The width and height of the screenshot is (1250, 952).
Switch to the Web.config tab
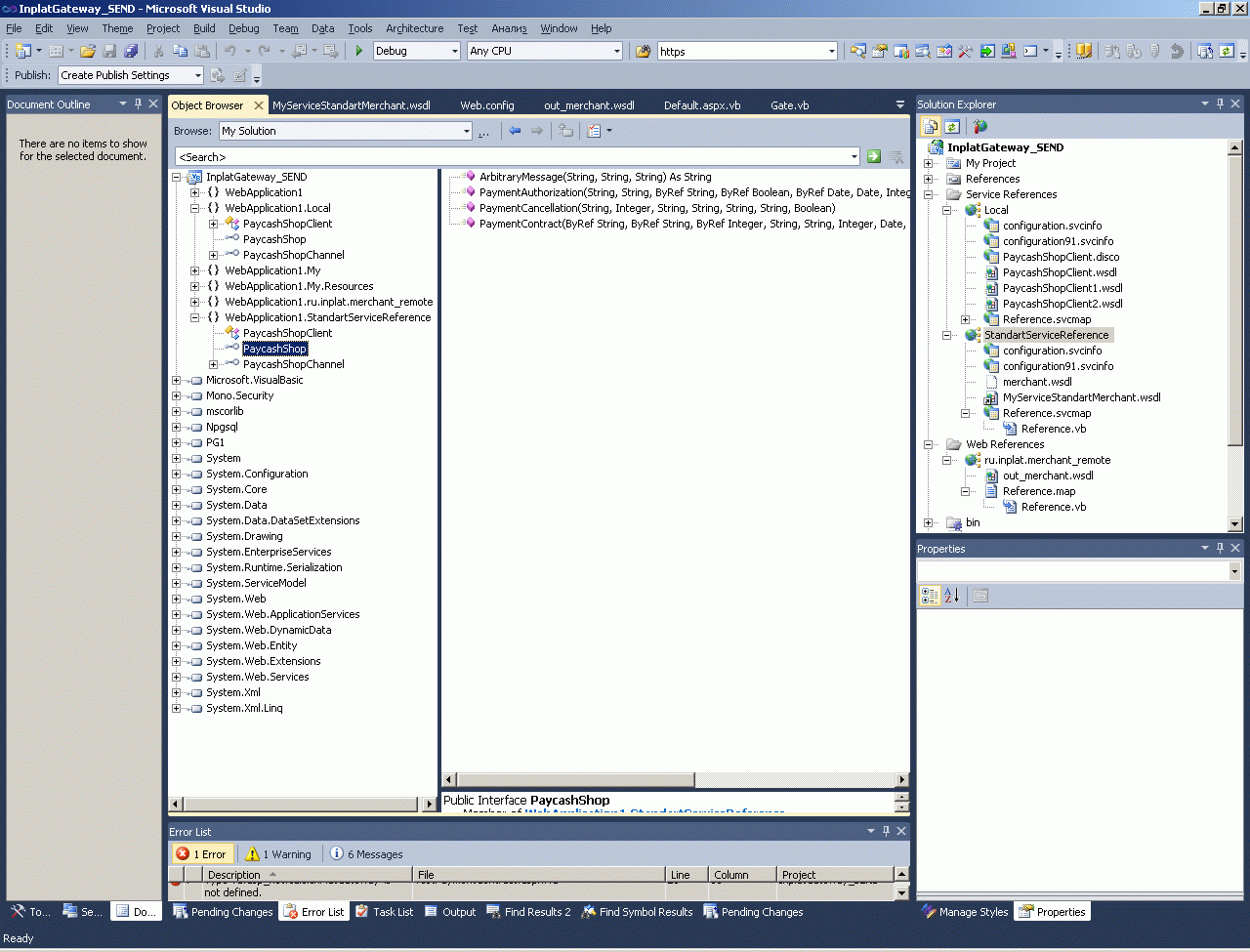[487, 105]
